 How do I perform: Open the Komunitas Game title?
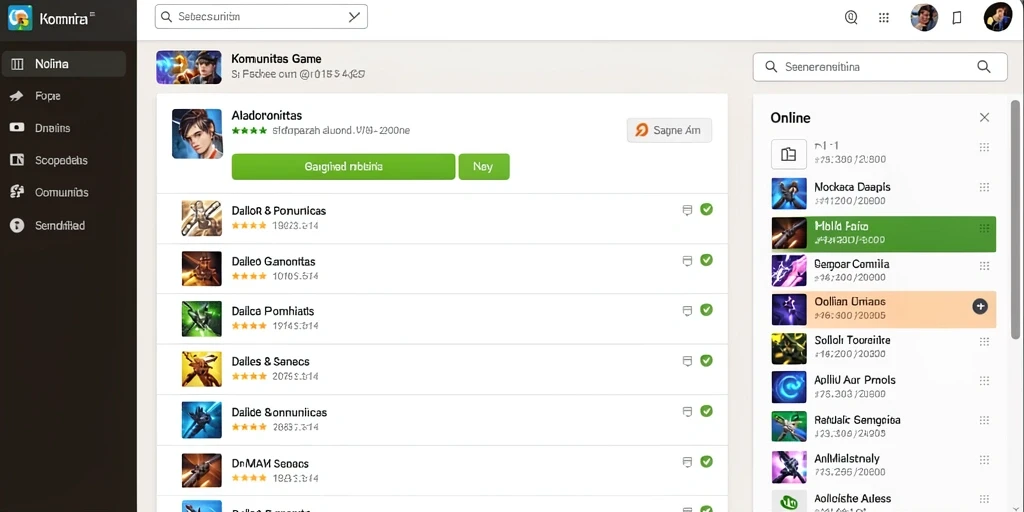tap(276, 59)
